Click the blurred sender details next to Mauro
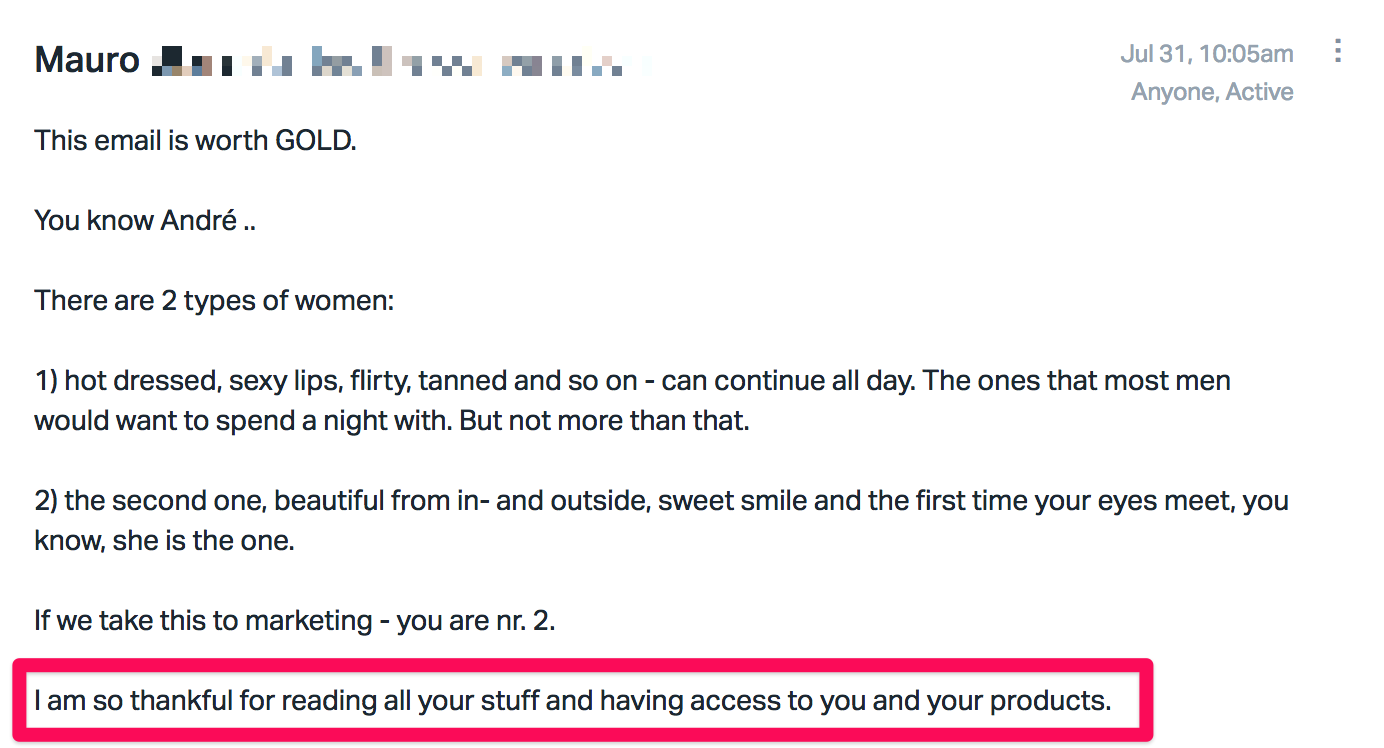Screen dimensions: 1384x748 [397, 62]
